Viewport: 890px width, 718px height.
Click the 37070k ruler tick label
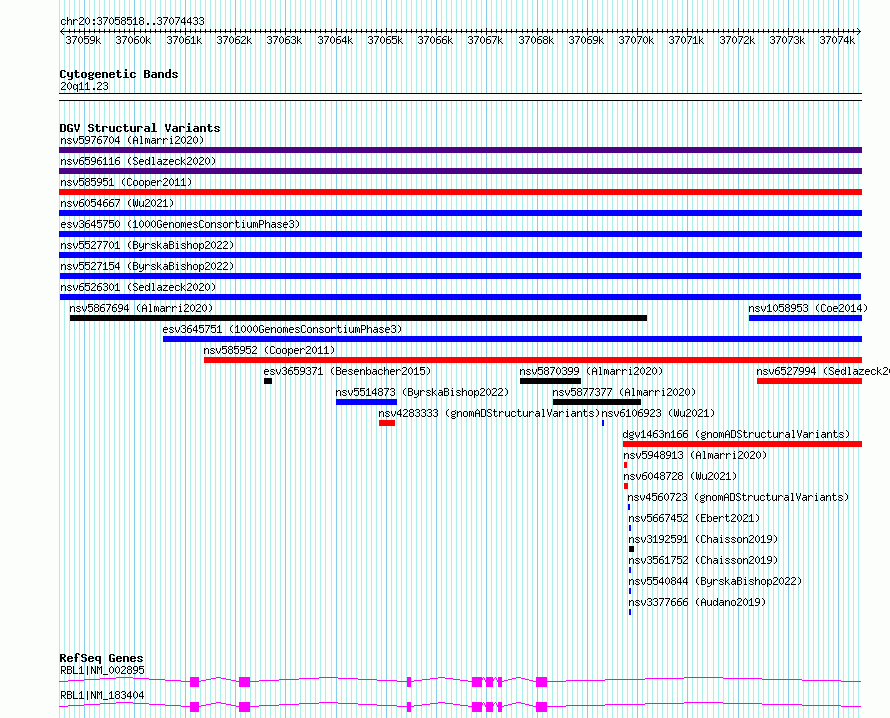(x=636, y=40)
